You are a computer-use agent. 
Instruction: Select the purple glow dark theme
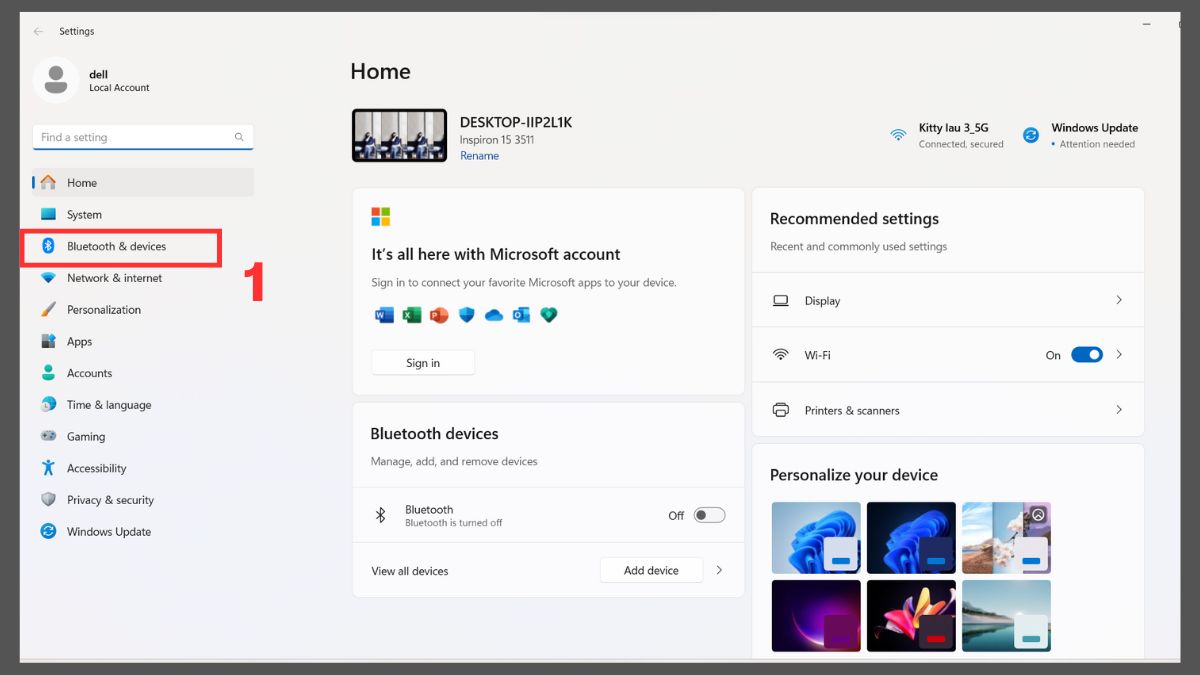(x=816, y=615)
